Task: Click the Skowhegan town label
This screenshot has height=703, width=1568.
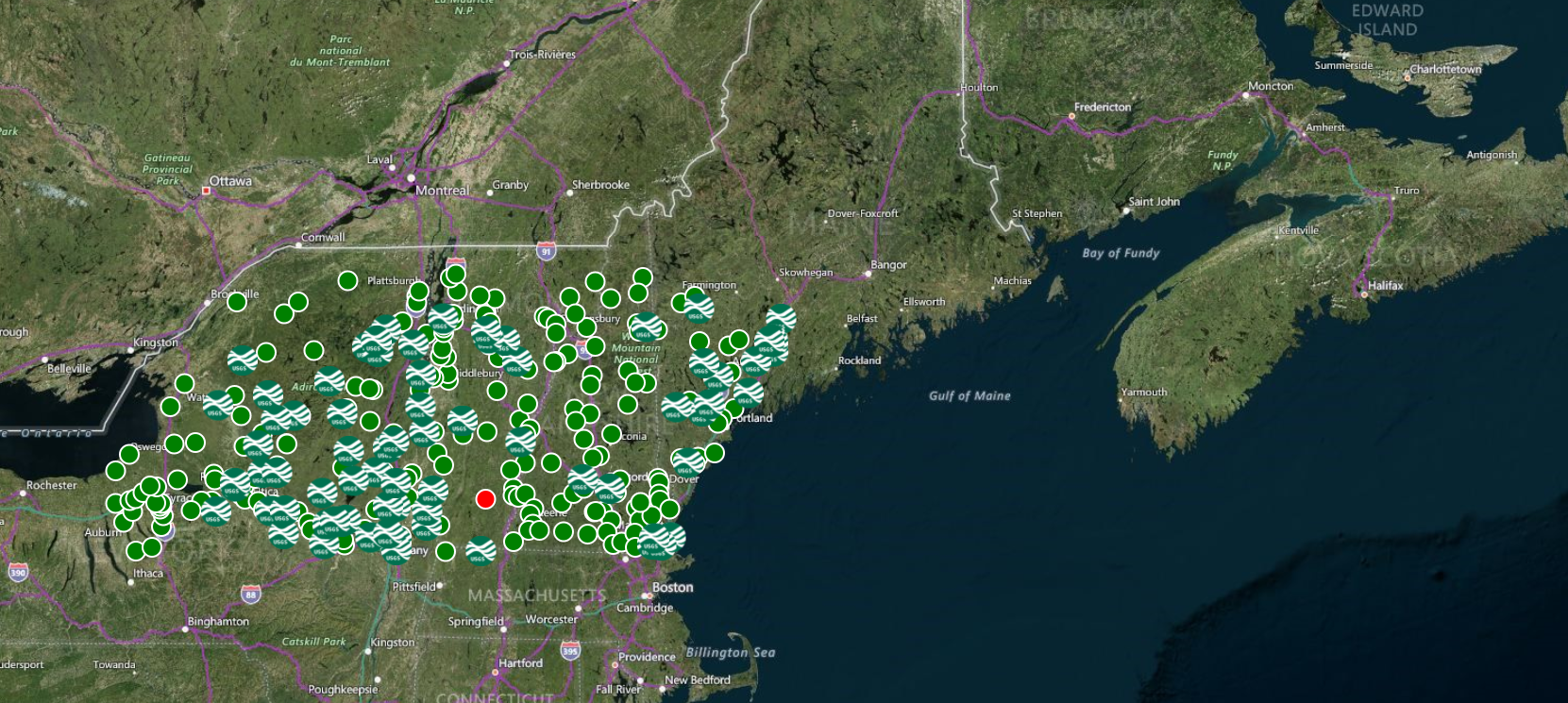Action: [805, 273]
